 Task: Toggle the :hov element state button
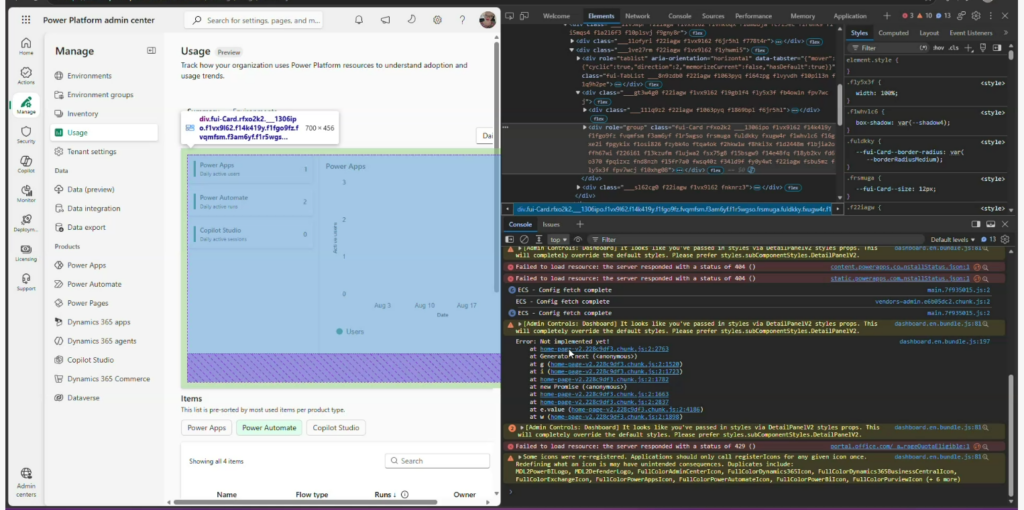tap(938, 48)
